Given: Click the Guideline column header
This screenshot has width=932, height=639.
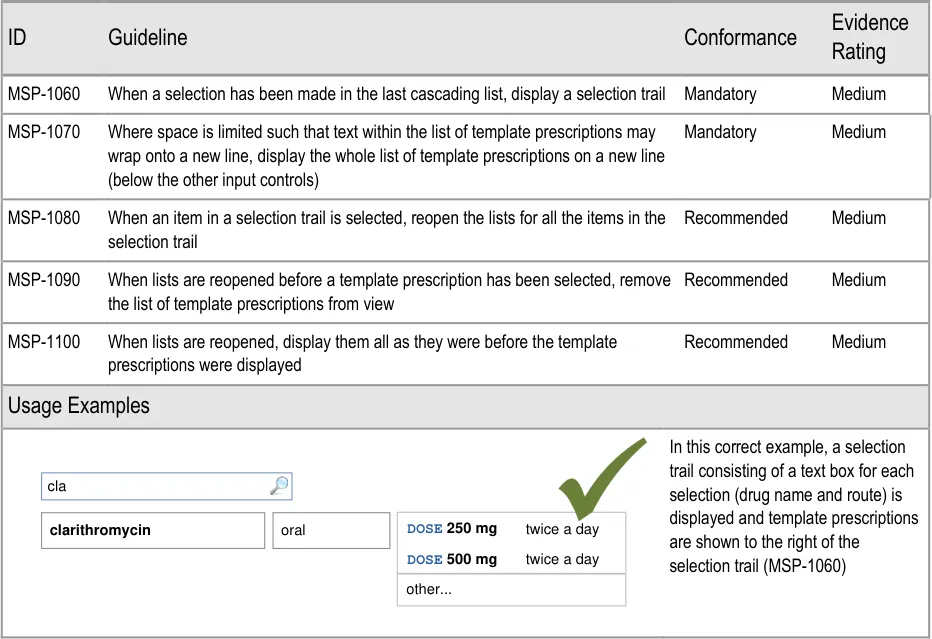Looking at the screenshot, I should point(147,38).
